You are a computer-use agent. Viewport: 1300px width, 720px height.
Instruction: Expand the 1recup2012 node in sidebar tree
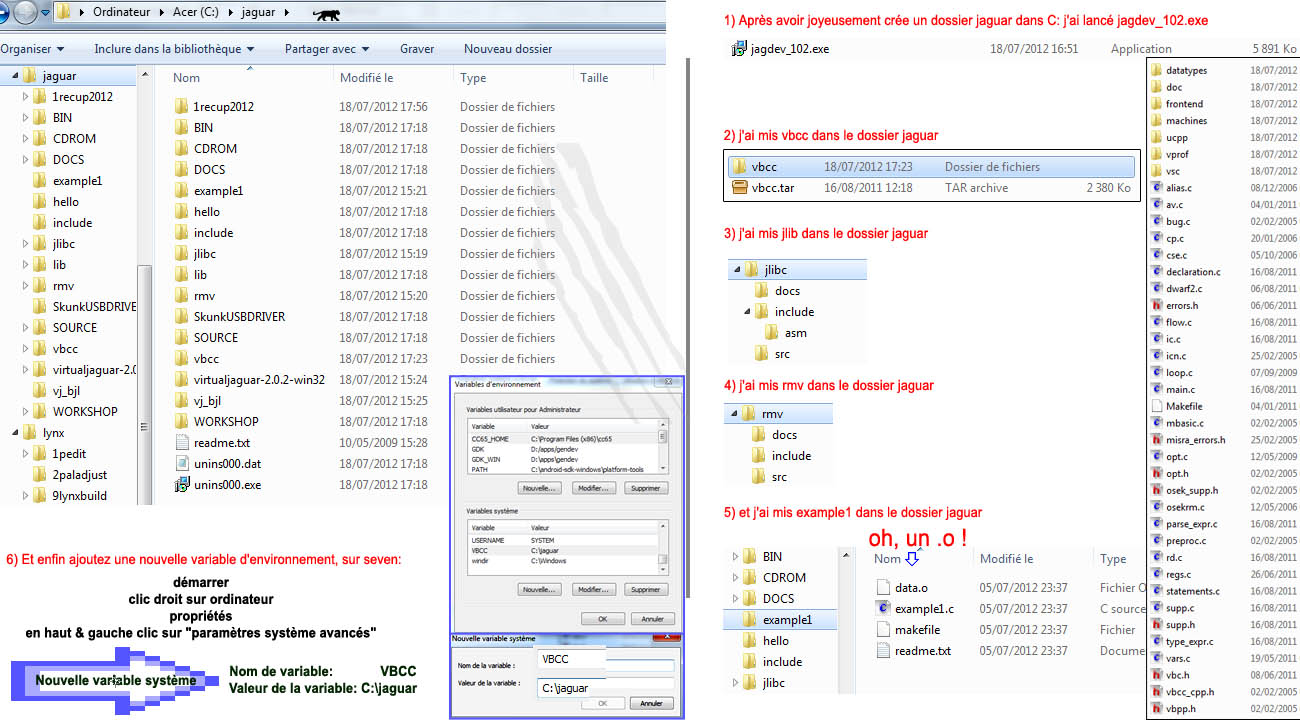(26, 97)
